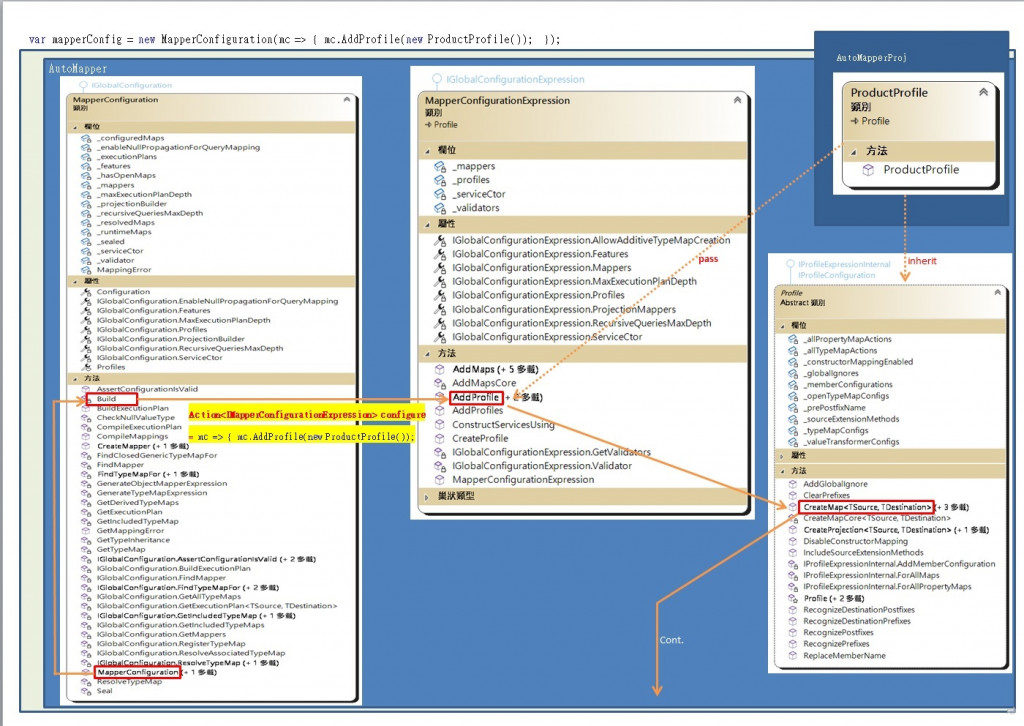Select RecognizeDestinationPostfixes method row
This screenshot has width=1024, height=726.
click(859, 610)
